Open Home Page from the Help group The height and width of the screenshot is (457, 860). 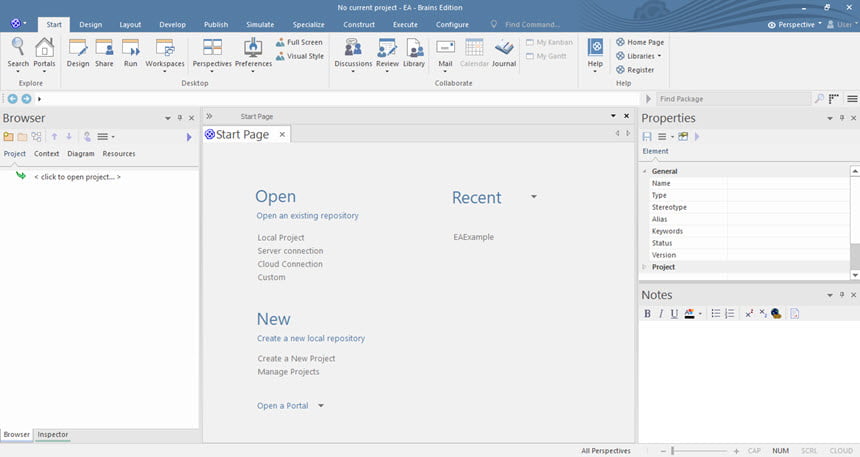pos(640,42)
